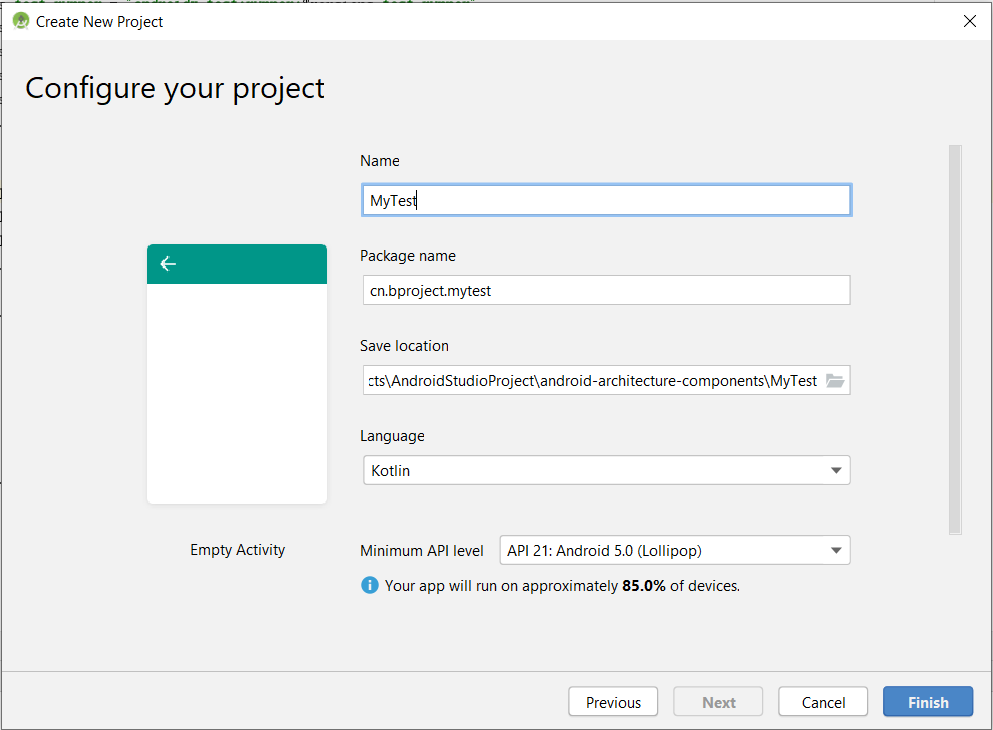Close the Create New Project window
The height and width of the screenshot is (730, 993).
969,20
